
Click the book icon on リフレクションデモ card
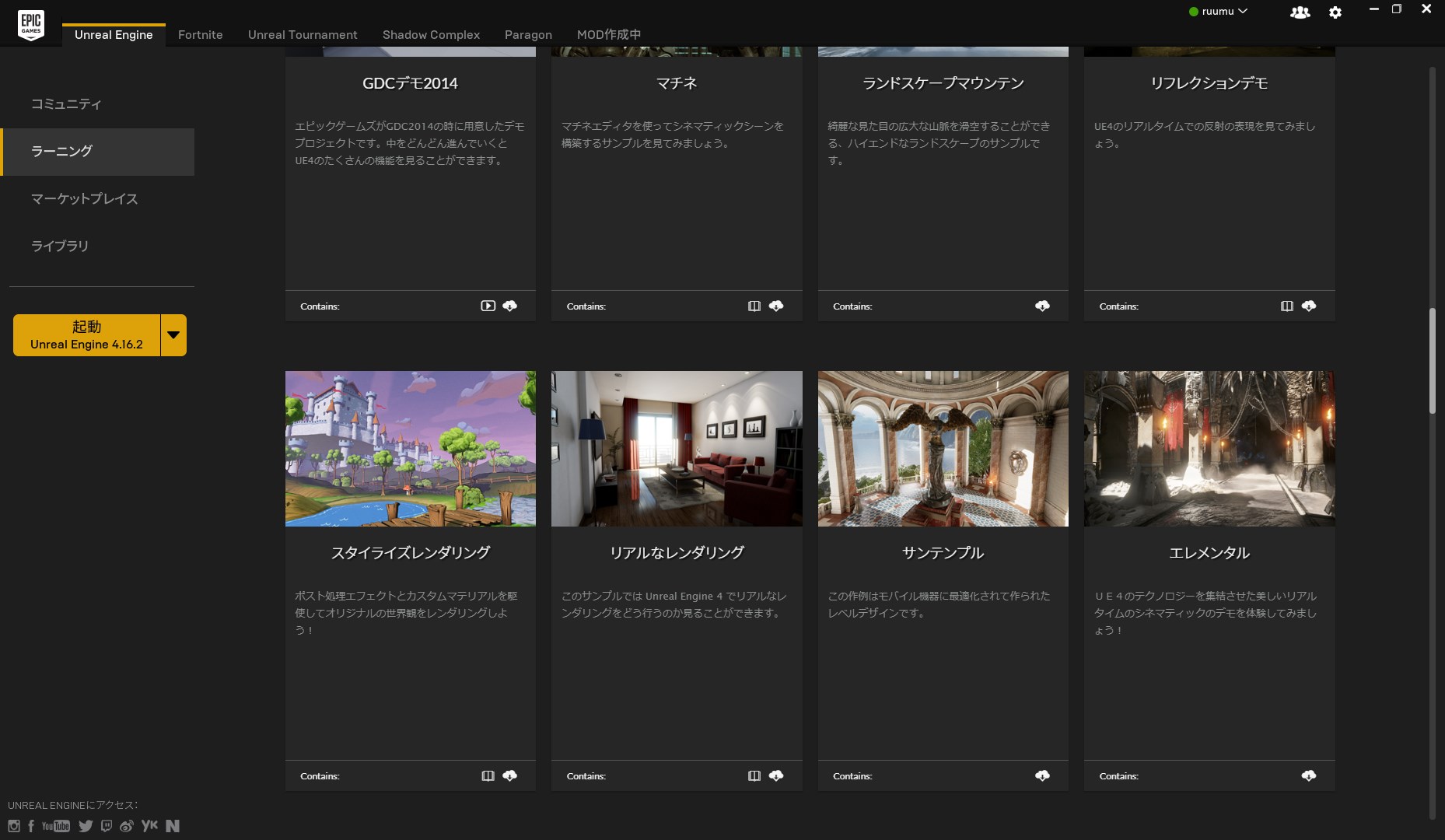(1287, 306)
